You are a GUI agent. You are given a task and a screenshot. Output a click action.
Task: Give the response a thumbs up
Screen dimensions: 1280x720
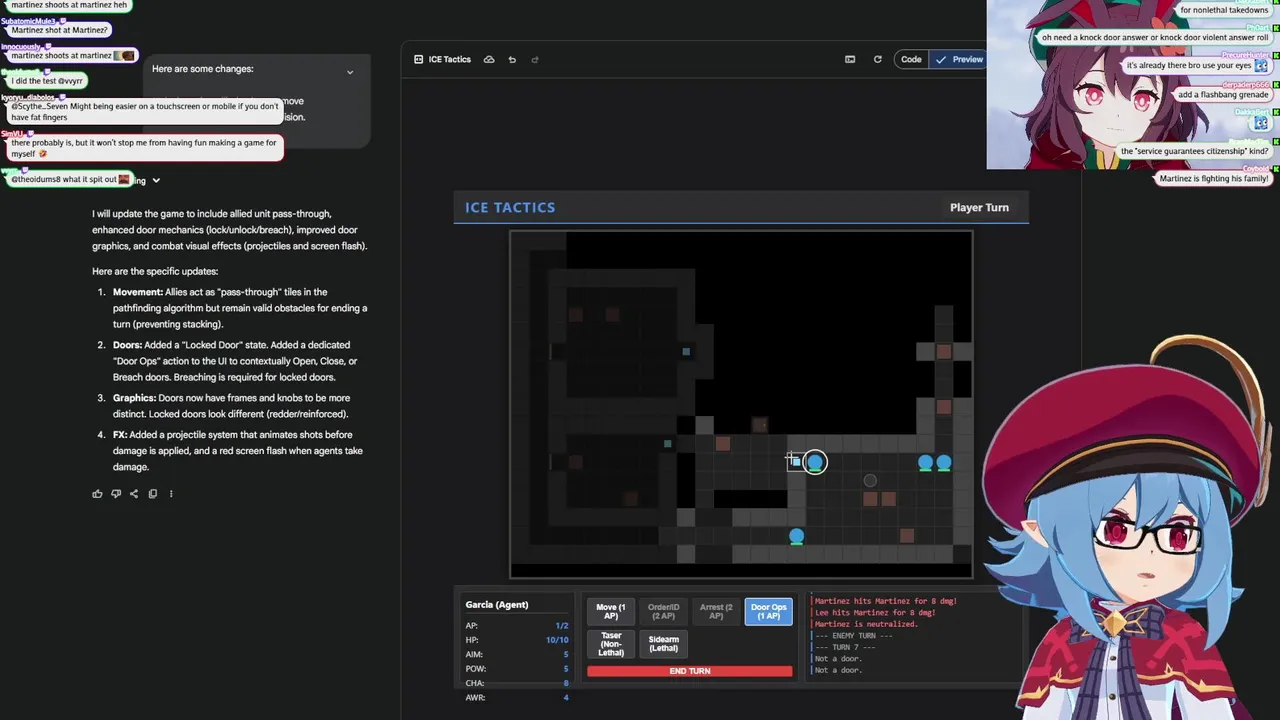(x=97, y=493)
